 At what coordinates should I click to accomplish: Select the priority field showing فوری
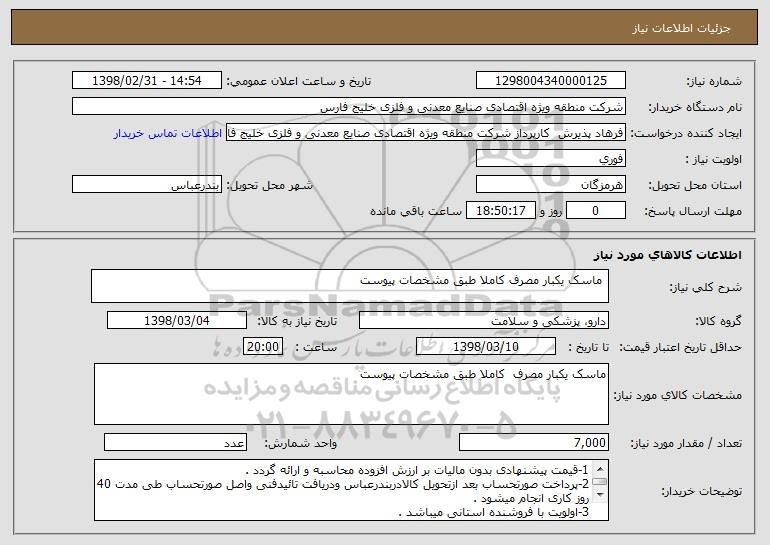(550, 159)
